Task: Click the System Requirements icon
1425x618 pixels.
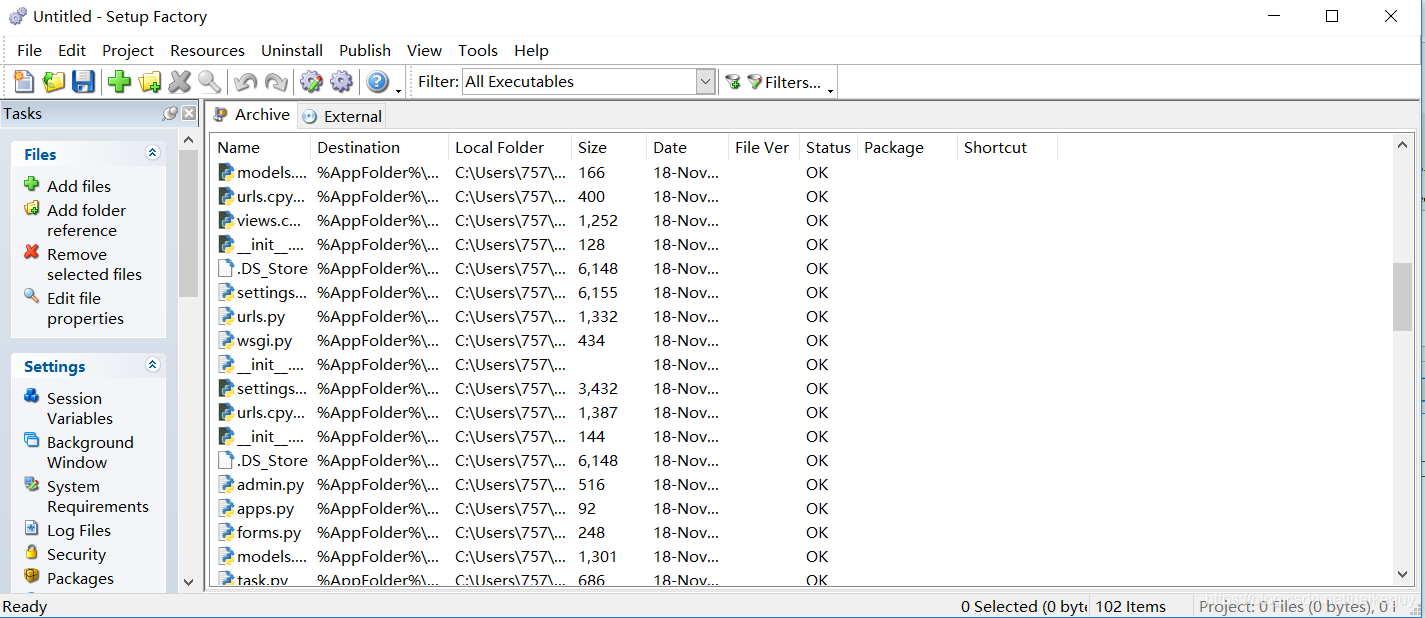Action: pos(32,484)
